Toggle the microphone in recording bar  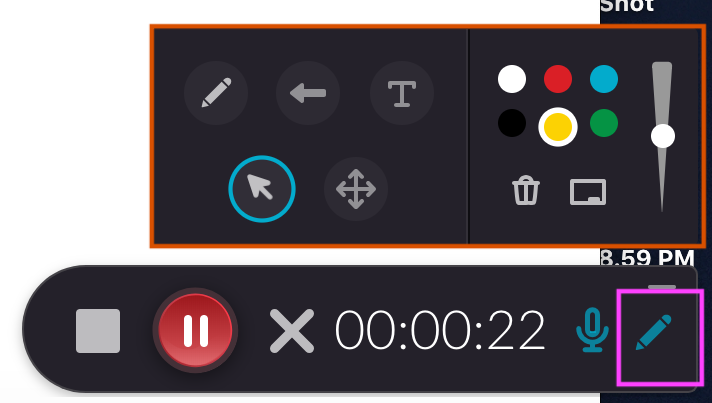[592, 330]
